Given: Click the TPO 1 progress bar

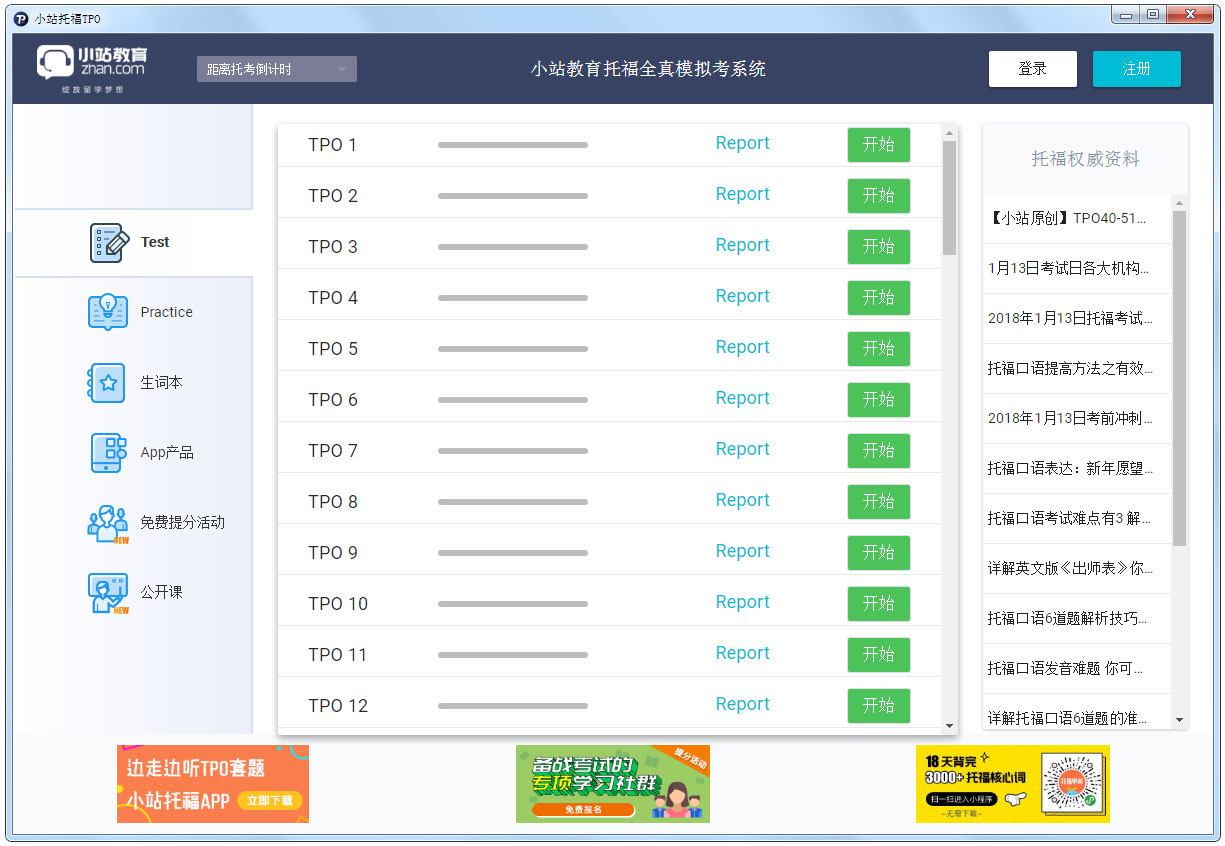Looking at the screenshot, I should point(513,145).
